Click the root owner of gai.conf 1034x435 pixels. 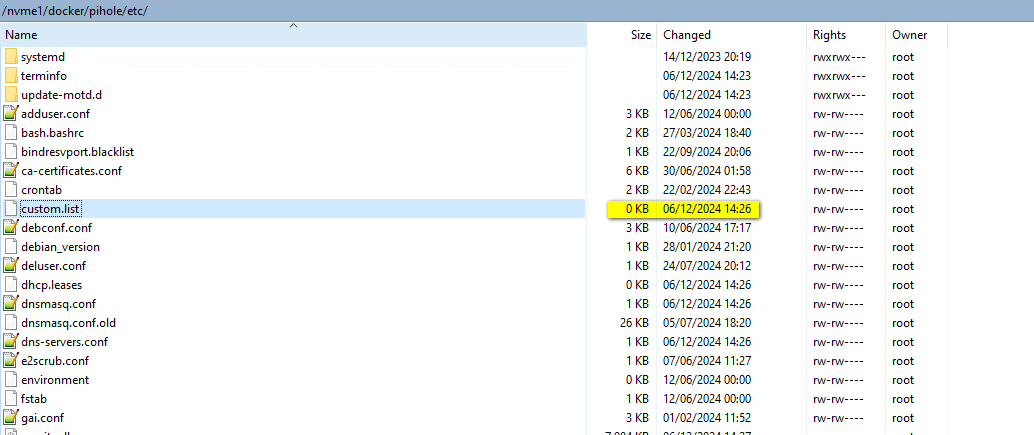coord(903,417)
